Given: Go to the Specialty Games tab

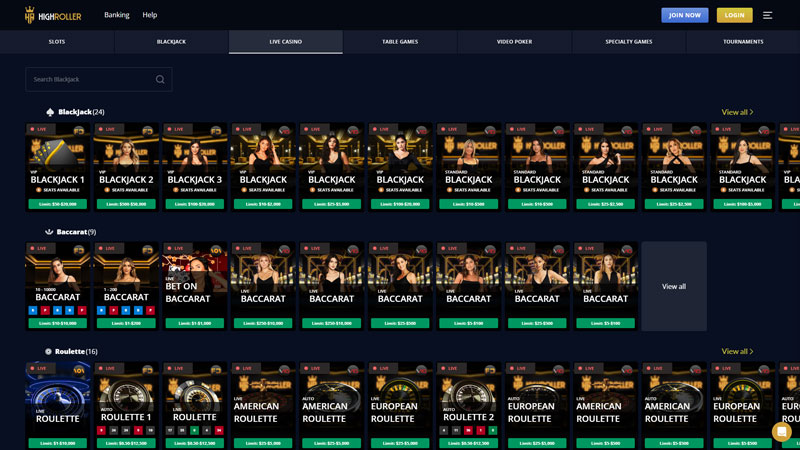Looking at the screenshot, I should [629, 42].
